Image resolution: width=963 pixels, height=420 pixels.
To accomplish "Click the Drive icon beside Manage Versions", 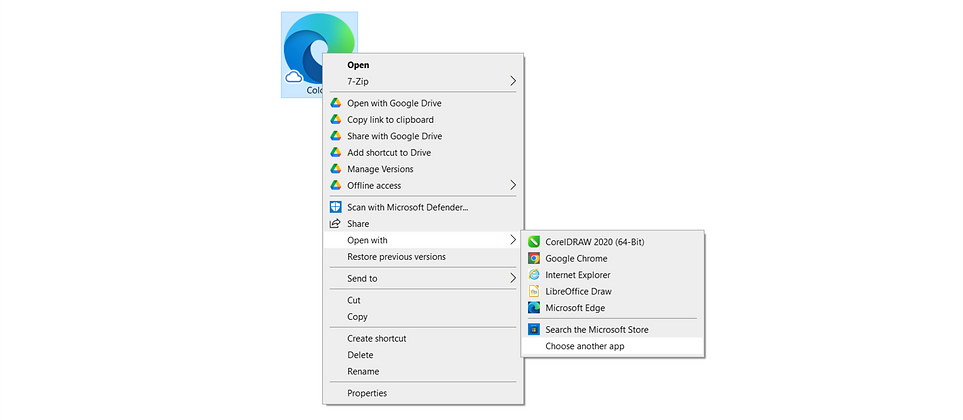I will (335, 168).
